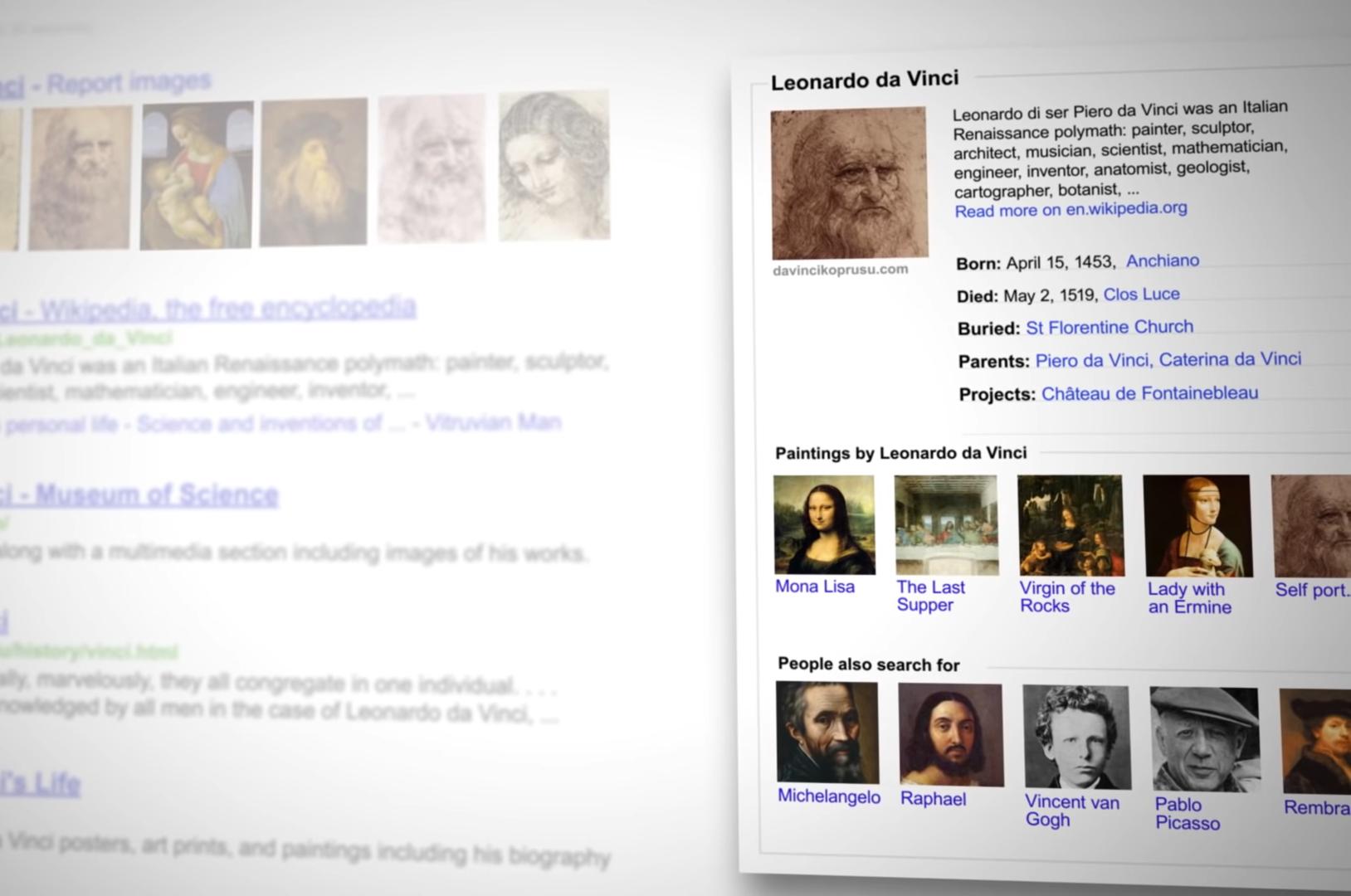Open the Self port. text link

tap(1313, 590)
